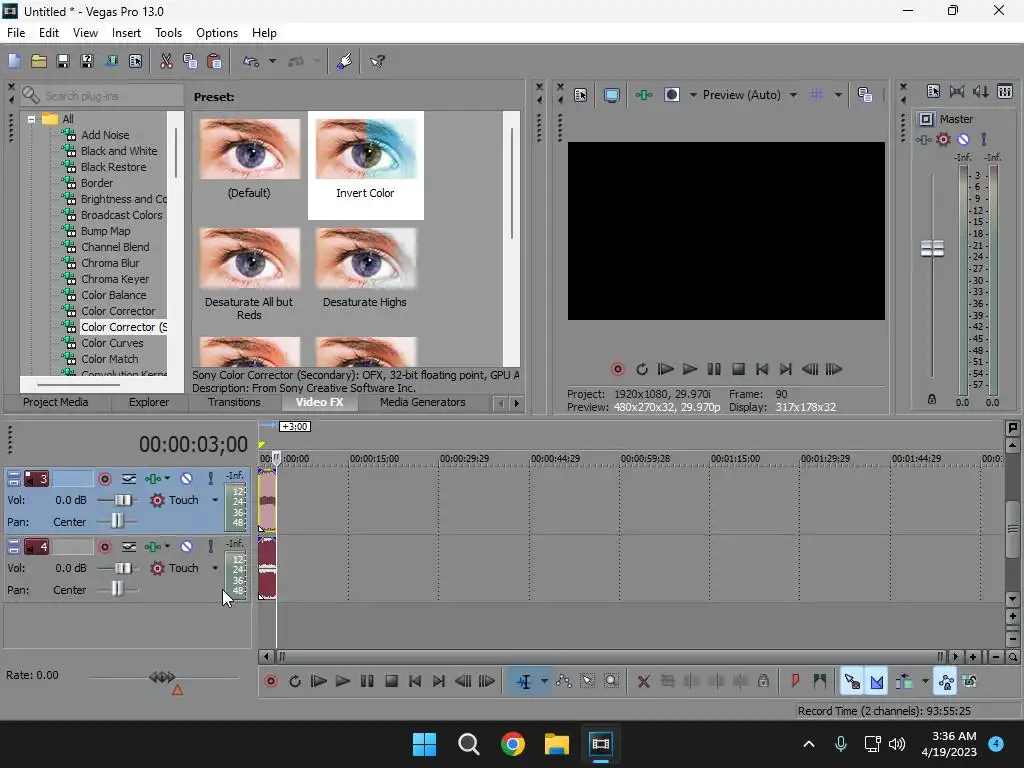Click the Cut scissors icon
Screen dimensions: 1024x768
[166, 61]
